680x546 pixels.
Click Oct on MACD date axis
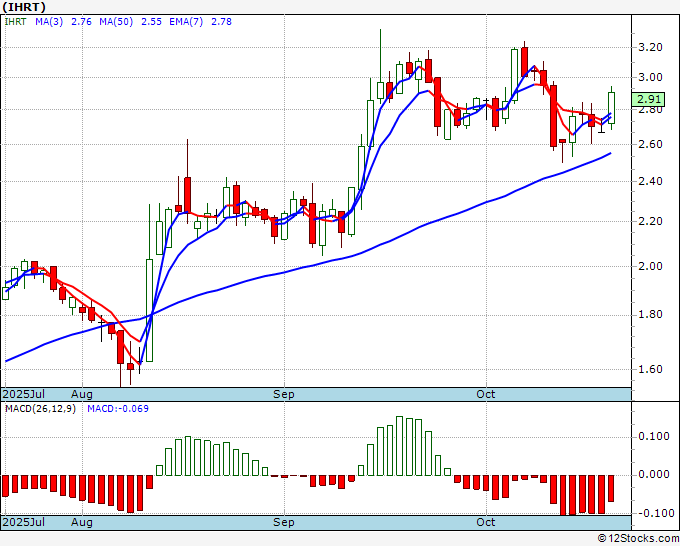[486, 522]
